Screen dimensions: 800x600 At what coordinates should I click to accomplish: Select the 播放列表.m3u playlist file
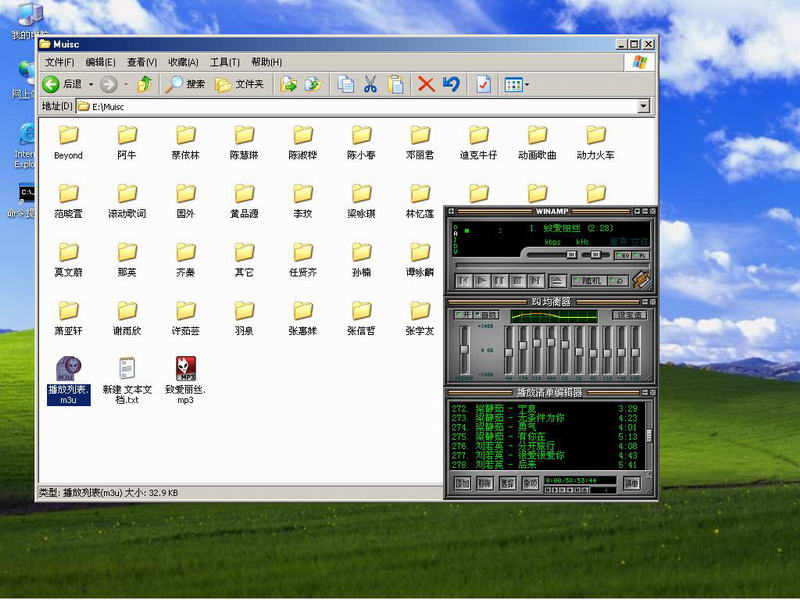click(x=68, y=381)
